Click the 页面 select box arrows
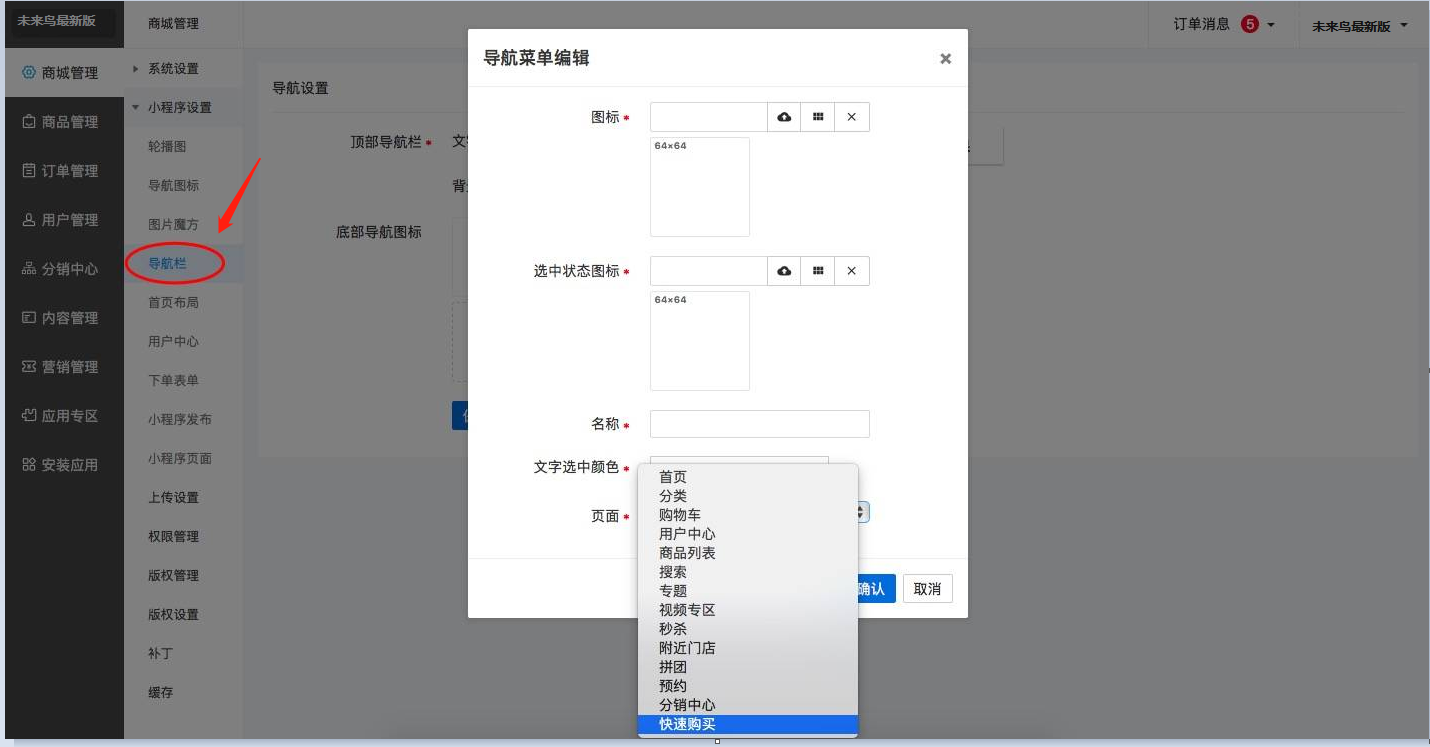The width and height of the screenshot is (1430, 747). point(863,512)
